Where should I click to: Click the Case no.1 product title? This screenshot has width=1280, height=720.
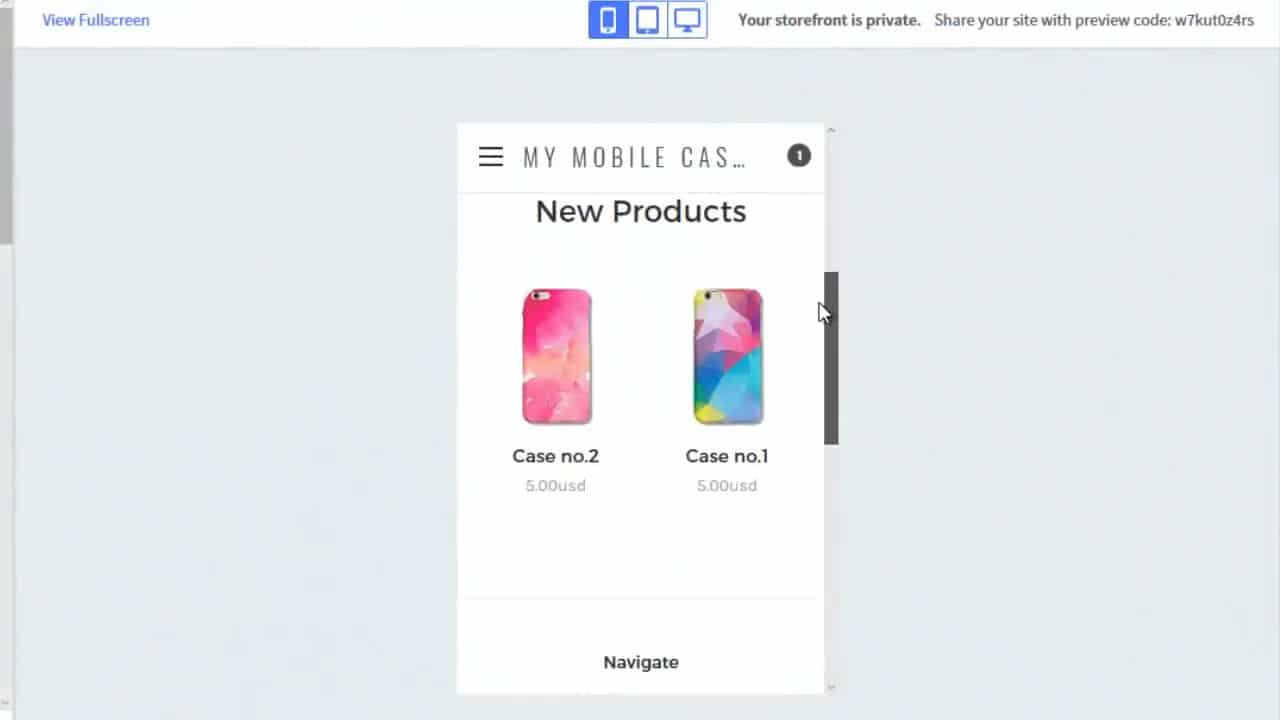[x=727, y=456]
